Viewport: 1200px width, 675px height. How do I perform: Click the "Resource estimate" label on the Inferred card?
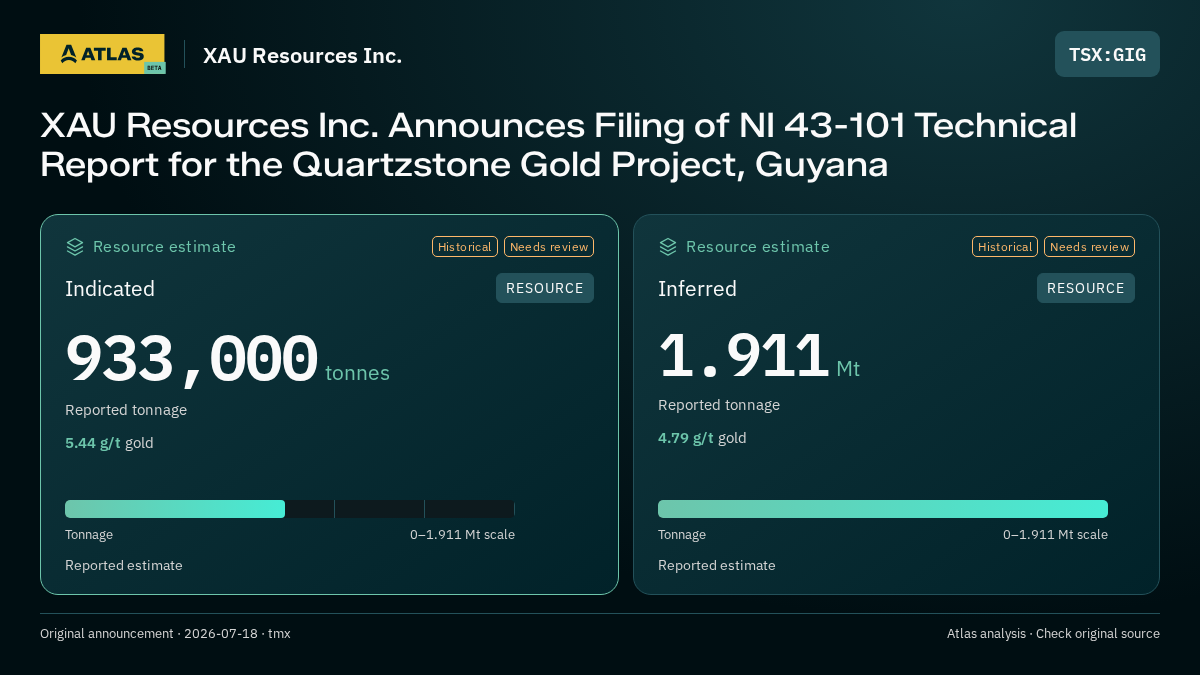click(x=757, y=247)
